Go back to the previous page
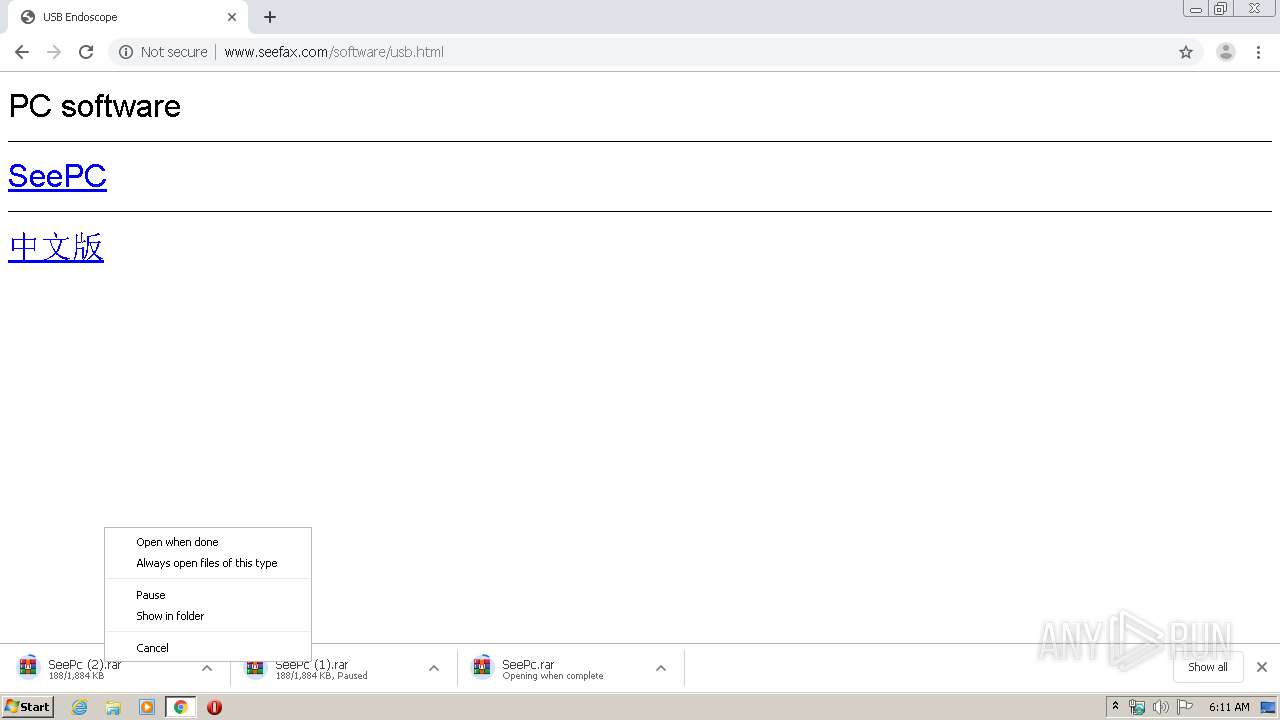 tap(22, 52)
